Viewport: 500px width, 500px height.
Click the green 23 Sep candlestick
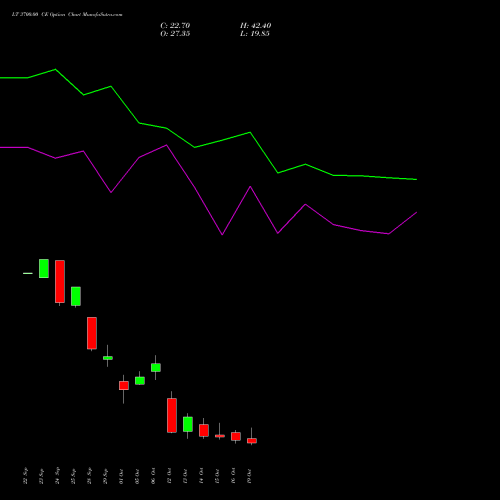coord(44,268)
